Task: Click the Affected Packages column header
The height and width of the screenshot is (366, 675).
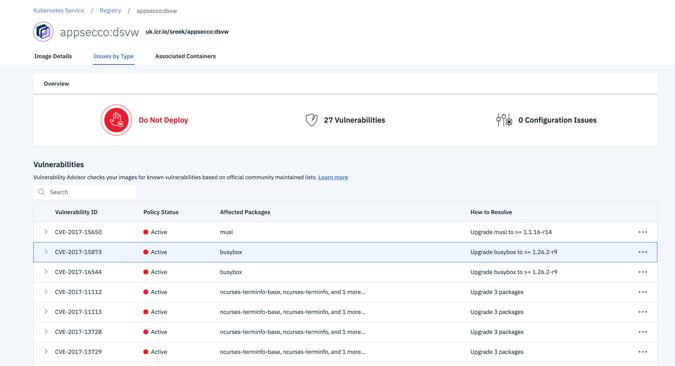Action: pos(245,212)
